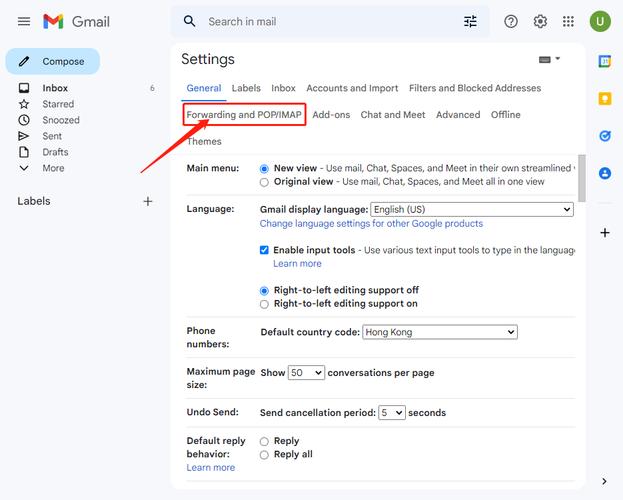The image size is (623, 500).
Task: Go to Filters and Blocked Addresses tab
Action: (x=475, y=88)
